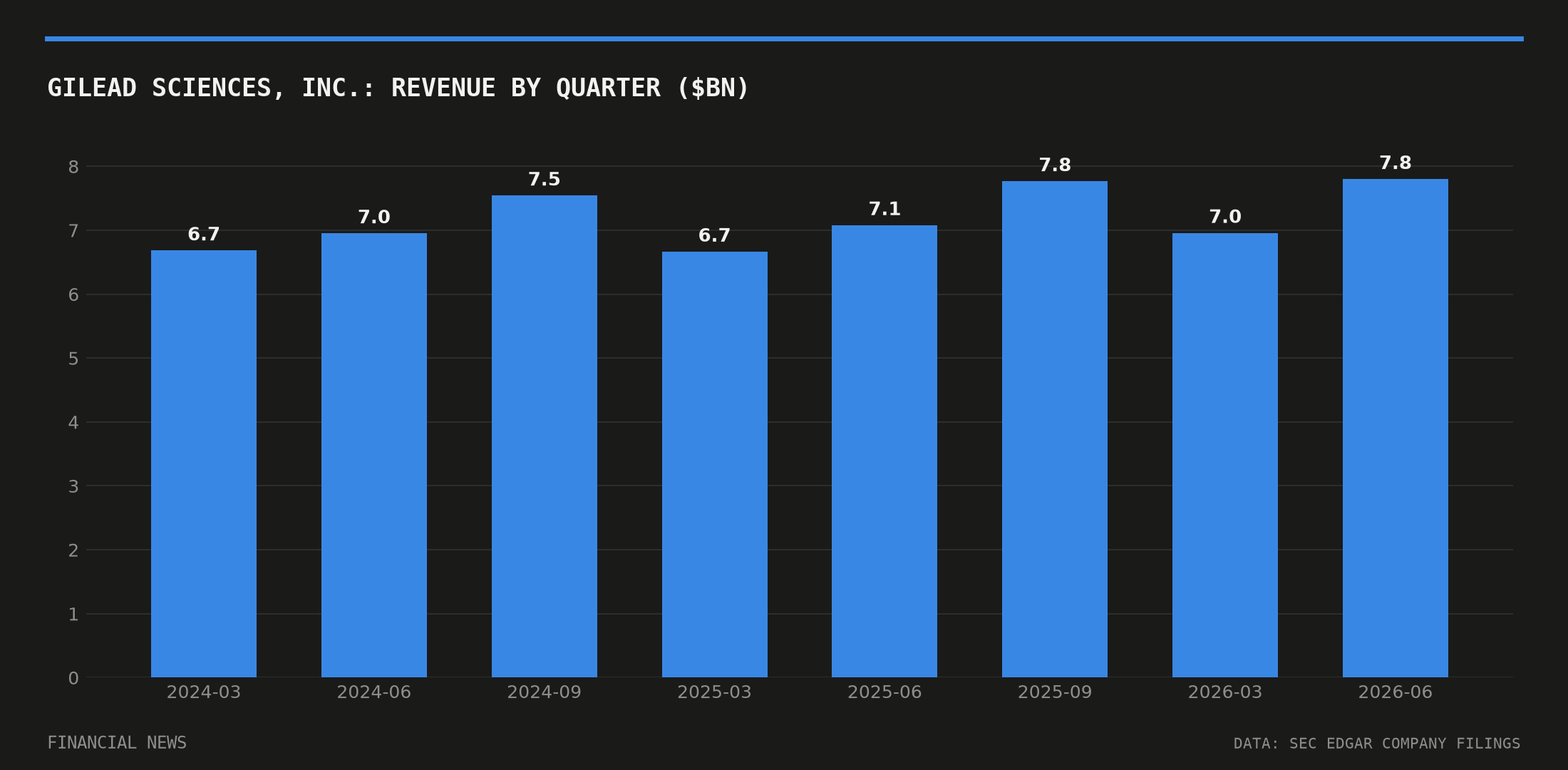Click the 7.5 value label
The width and height of the screenshot is (1568, 770).
point(545,180)
